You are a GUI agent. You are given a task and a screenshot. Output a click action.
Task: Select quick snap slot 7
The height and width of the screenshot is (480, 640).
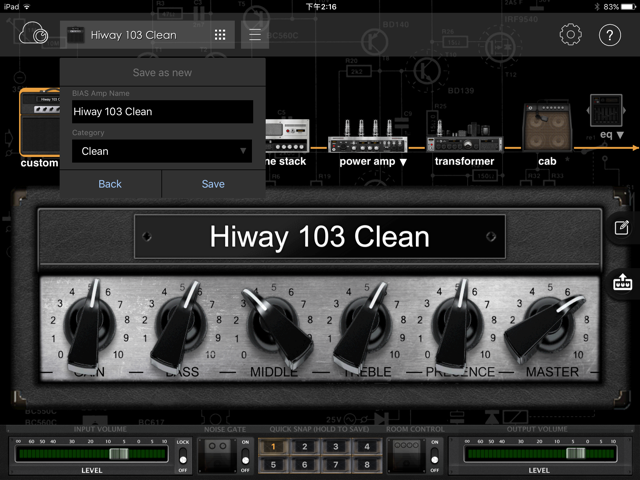click(336, 464)
